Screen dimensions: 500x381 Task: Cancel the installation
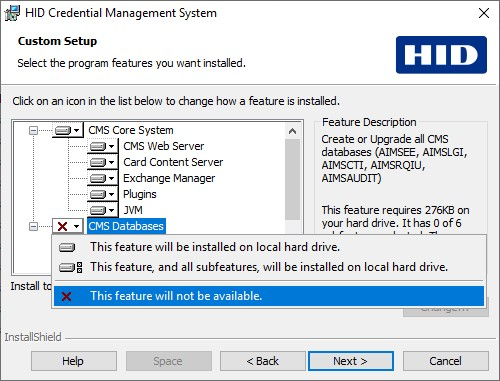tap(446, 361)
